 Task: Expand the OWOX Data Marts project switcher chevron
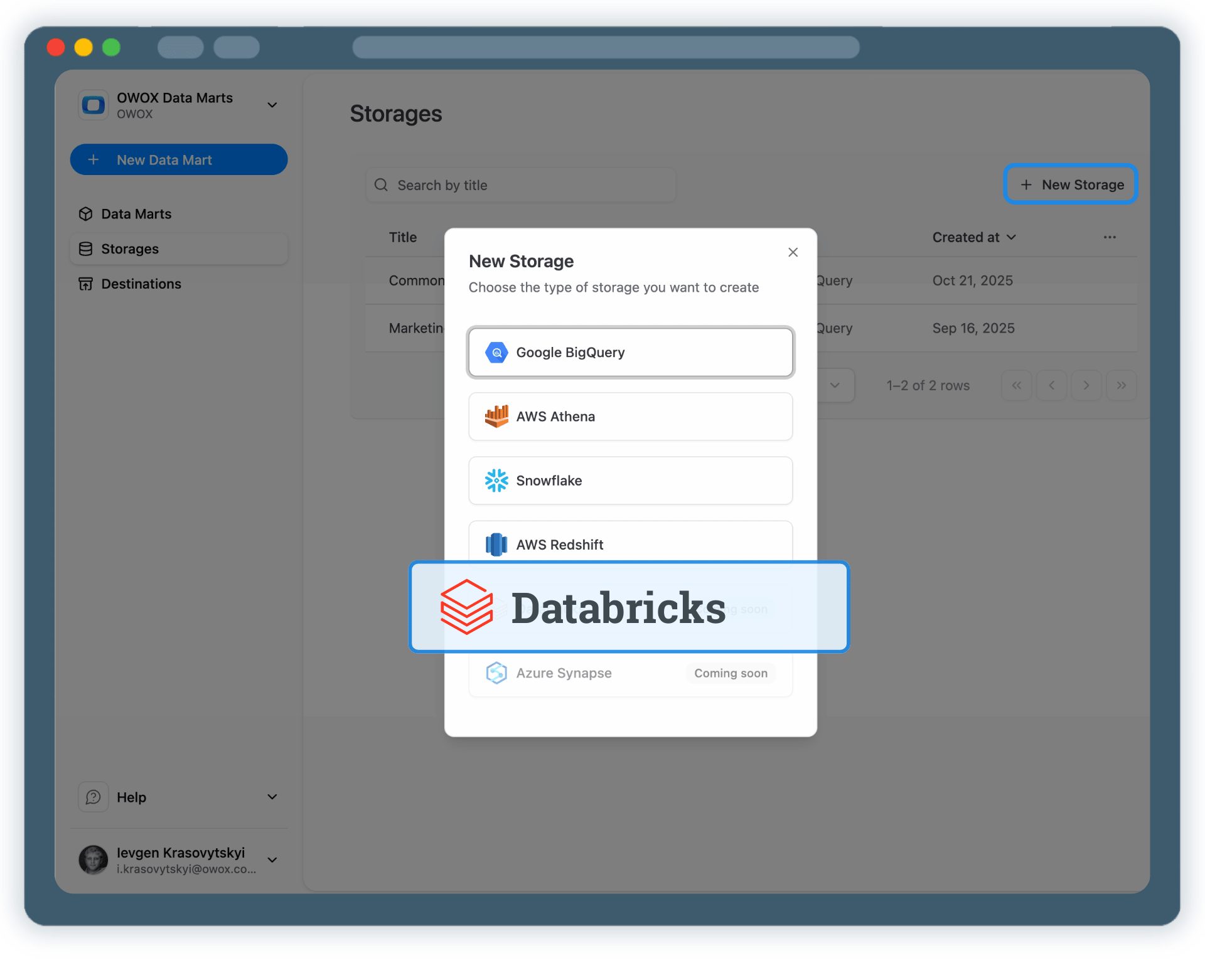pos(272,105)
